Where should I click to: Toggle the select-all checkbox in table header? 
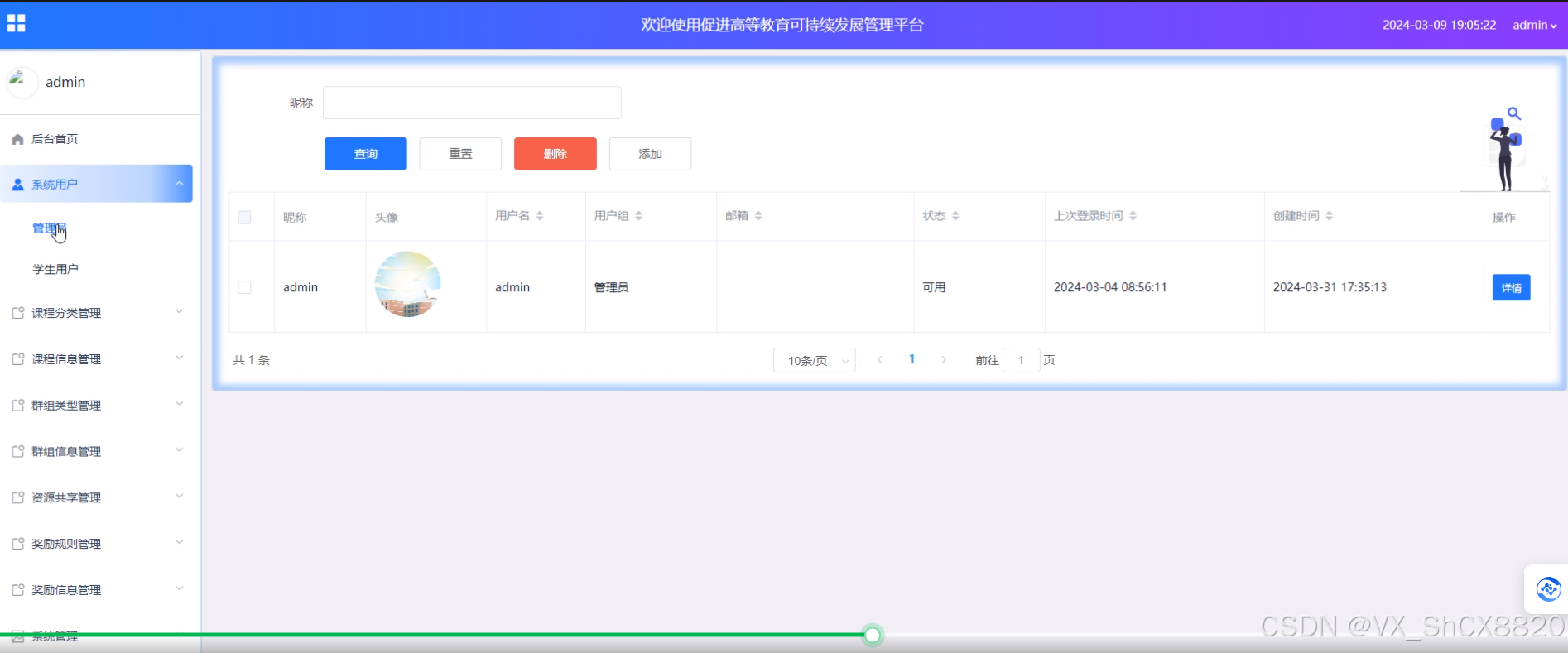point(244,217)
